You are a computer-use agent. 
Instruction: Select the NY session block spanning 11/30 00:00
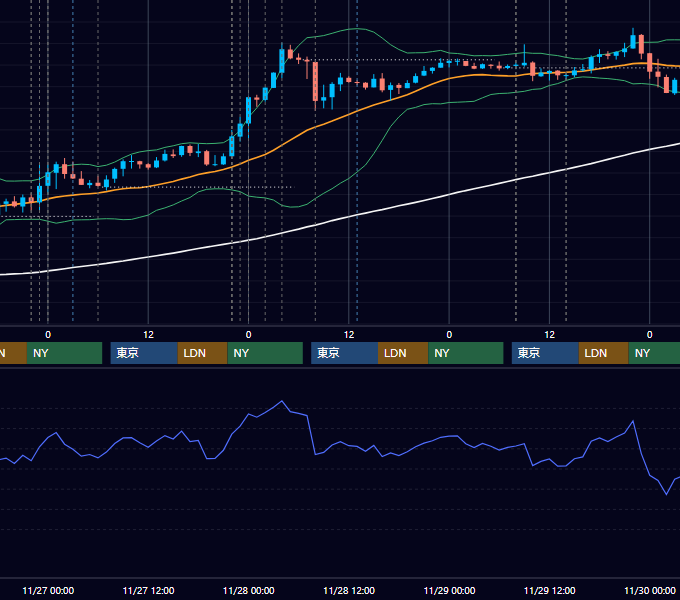[x=654, y=353]
